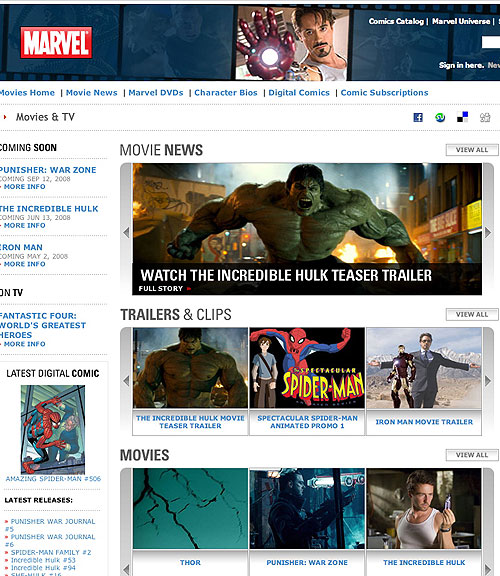Click View All for Movies
The image size is (500, 576).
click(x=472, y=455)
